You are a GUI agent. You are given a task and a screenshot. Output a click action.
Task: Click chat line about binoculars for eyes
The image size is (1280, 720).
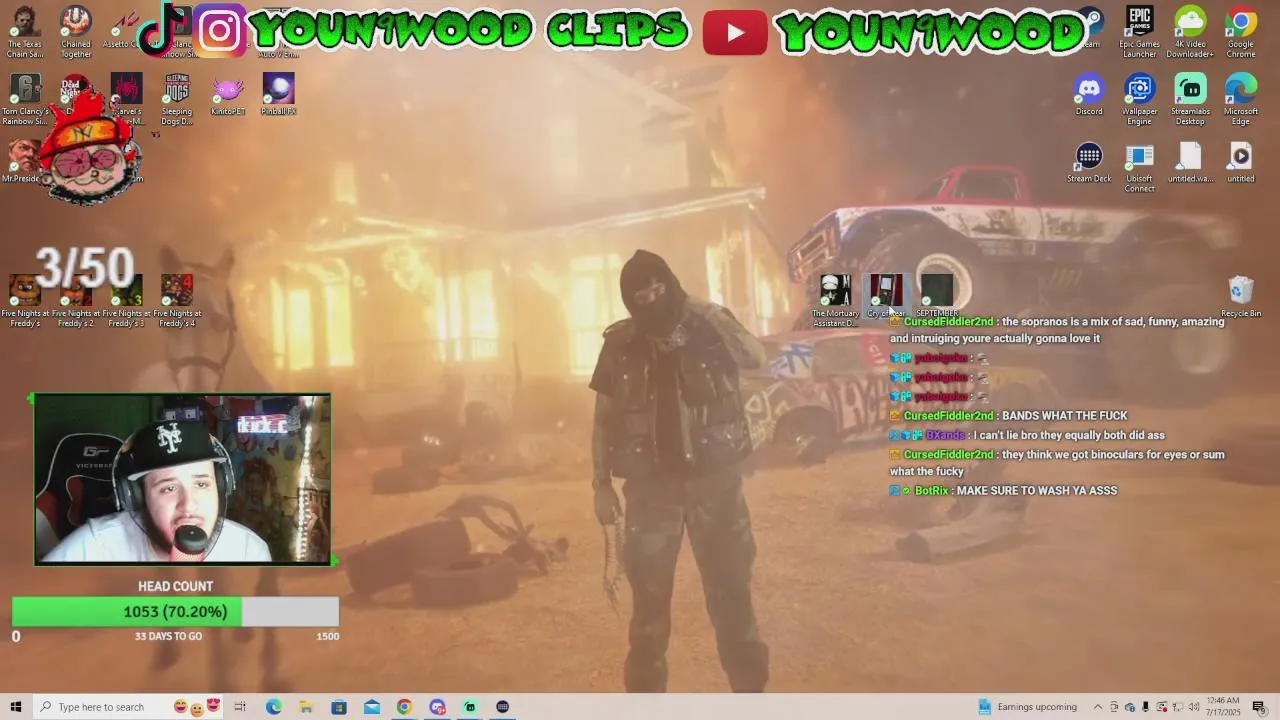pyautogui.click(x=1057, y=463)
